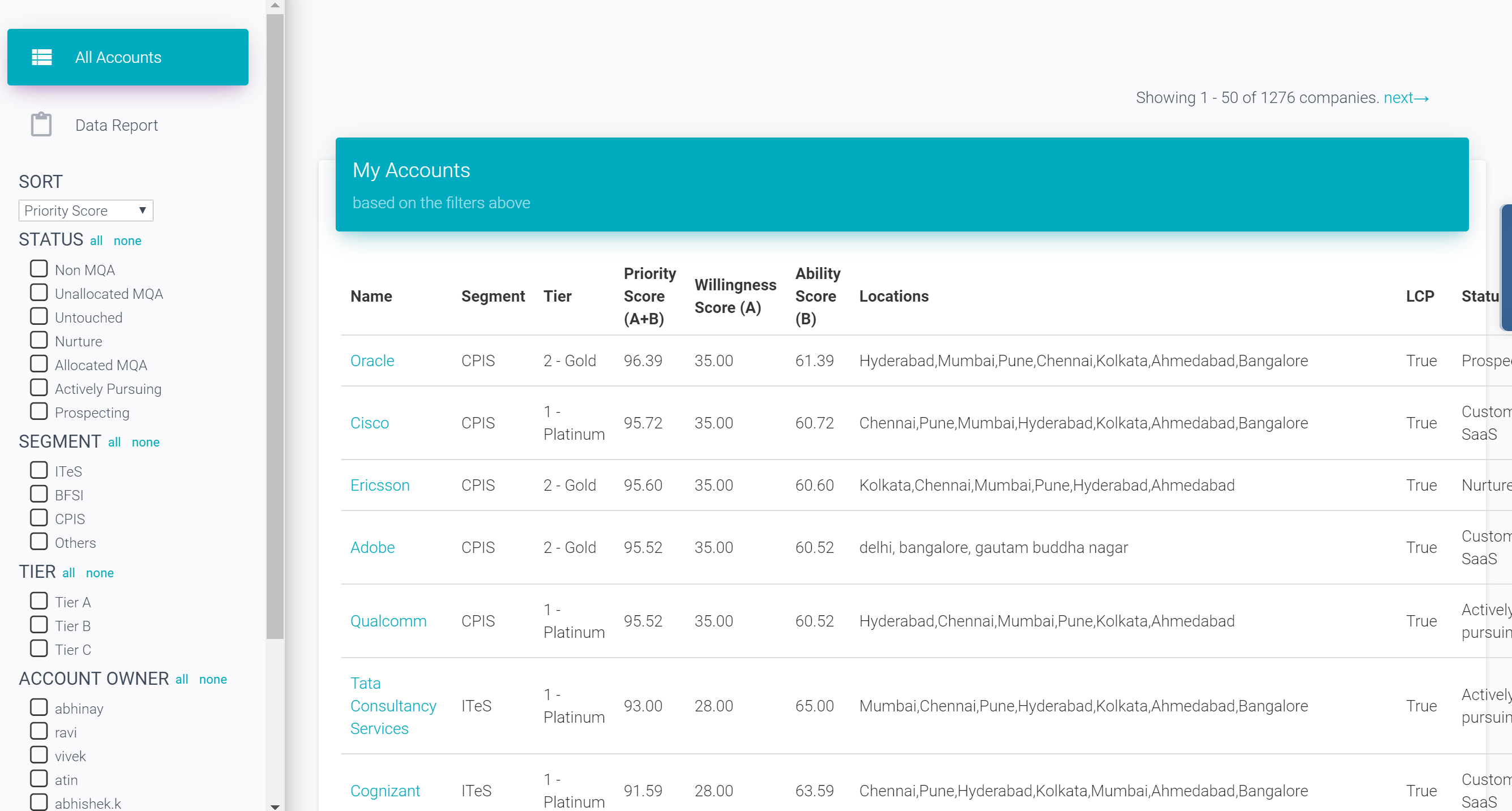1512x811 pixels.
Task: Open the Cognizant account link
Action: tap(385, 791)
